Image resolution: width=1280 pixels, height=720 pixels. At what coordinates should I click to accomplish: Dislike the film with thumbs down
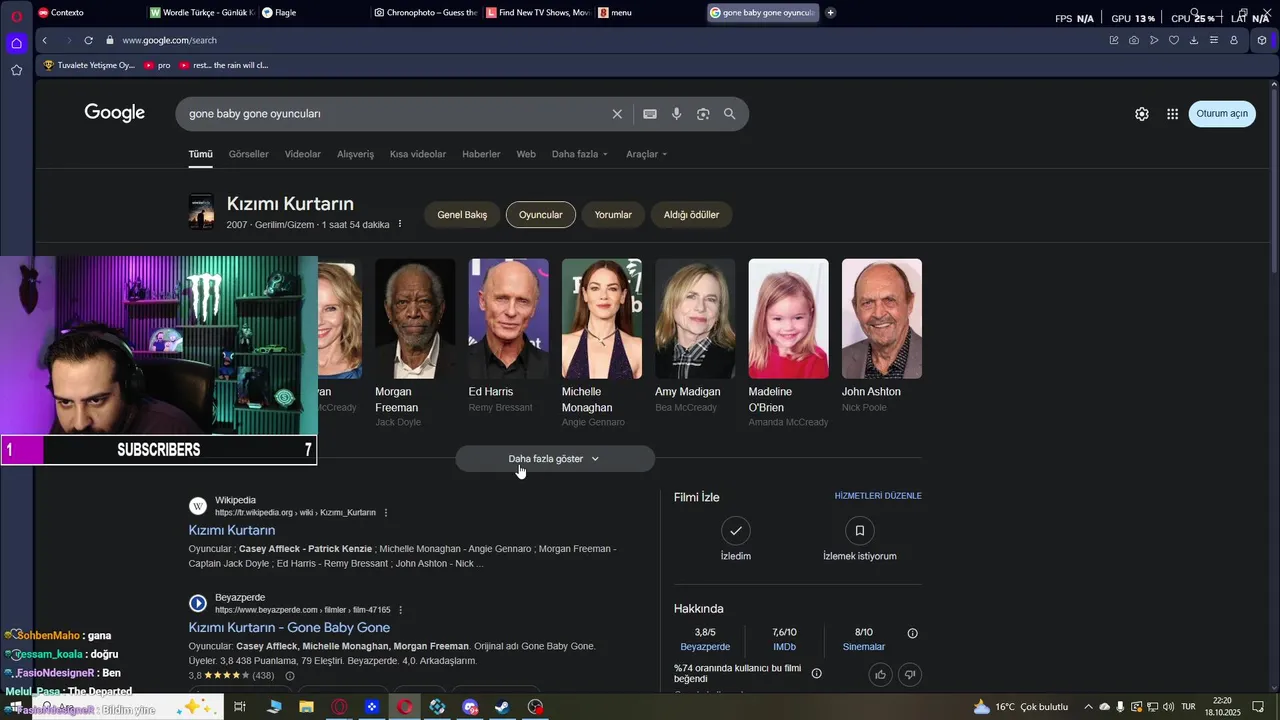pyautogui.click(x=910, y=675)
